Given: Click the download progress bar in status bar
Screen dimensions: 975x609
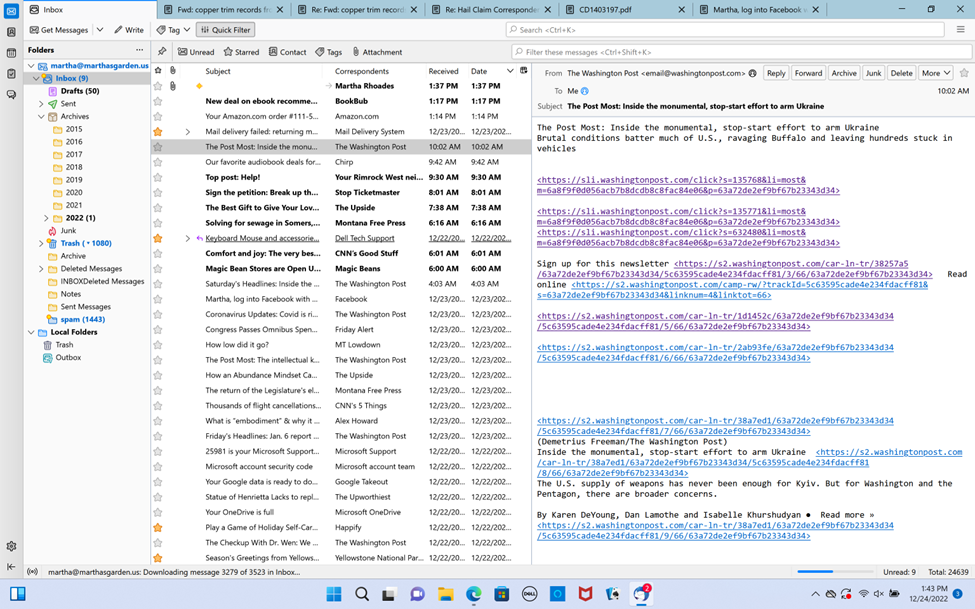Looking at the screenshot, I should tap(829, 572).
